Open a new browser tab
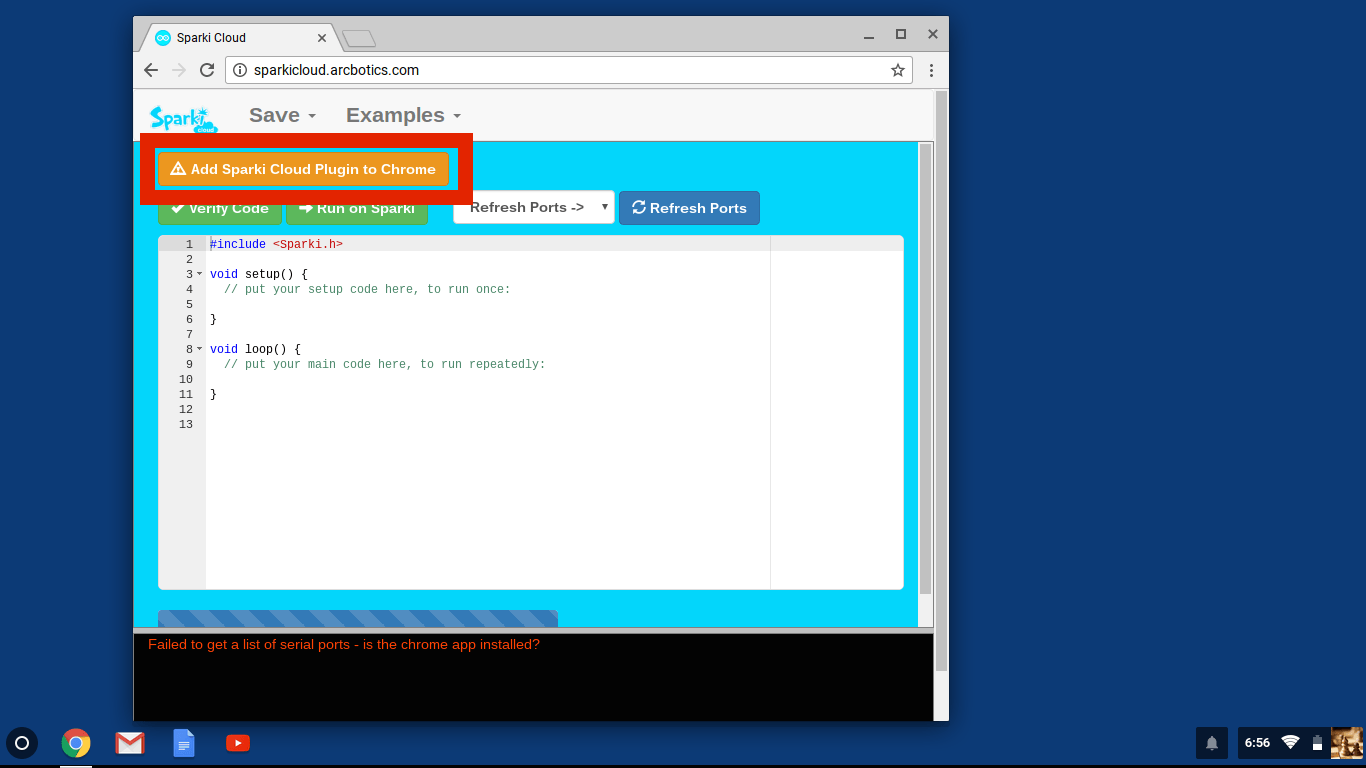 pos(359,38)
